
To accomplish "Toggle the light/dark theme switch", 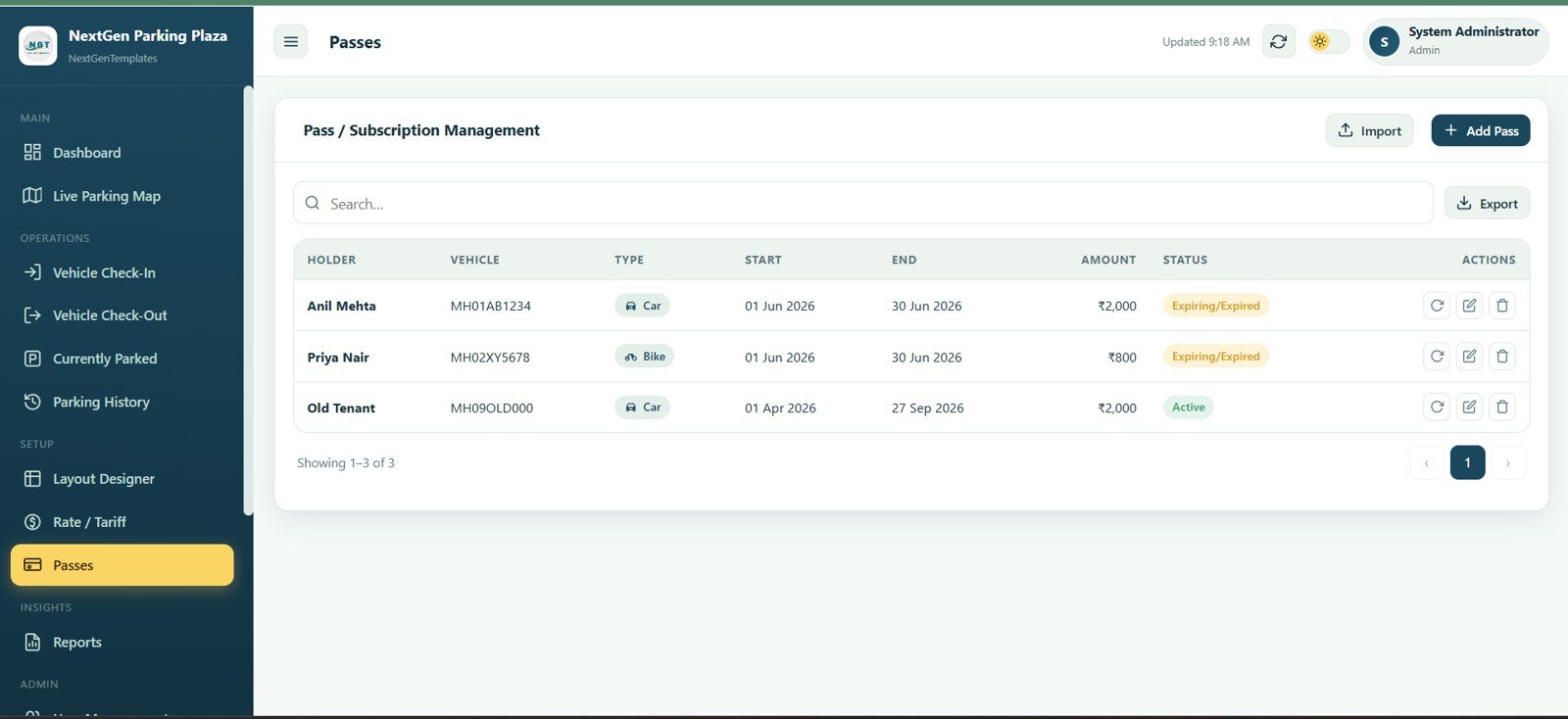I will click(x=1329, y=41).
